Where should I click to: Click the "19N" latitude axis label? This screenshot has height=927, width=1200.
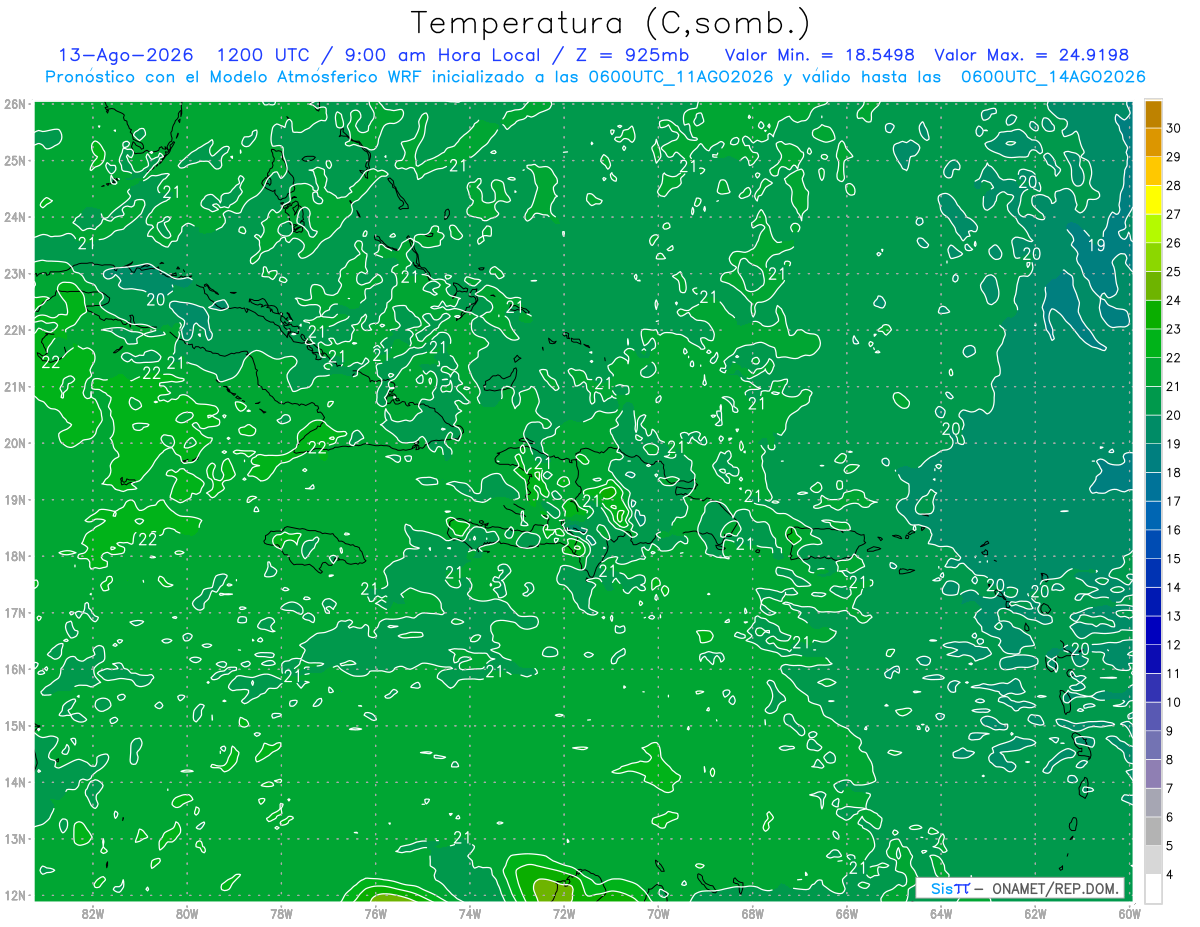point(15,499)
